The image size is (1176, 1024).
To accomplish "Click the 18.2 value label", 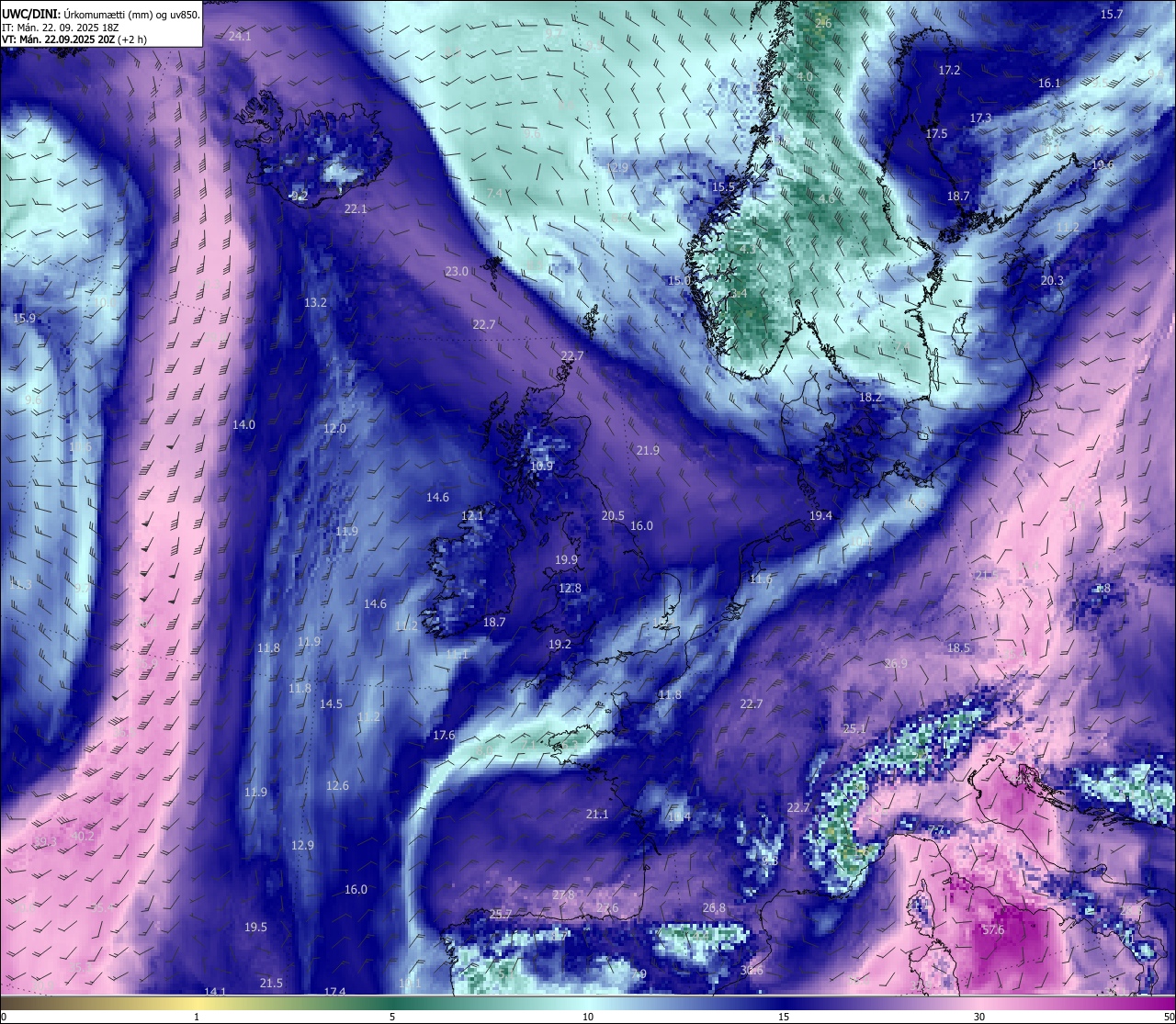I will click(x=870, y=398).
